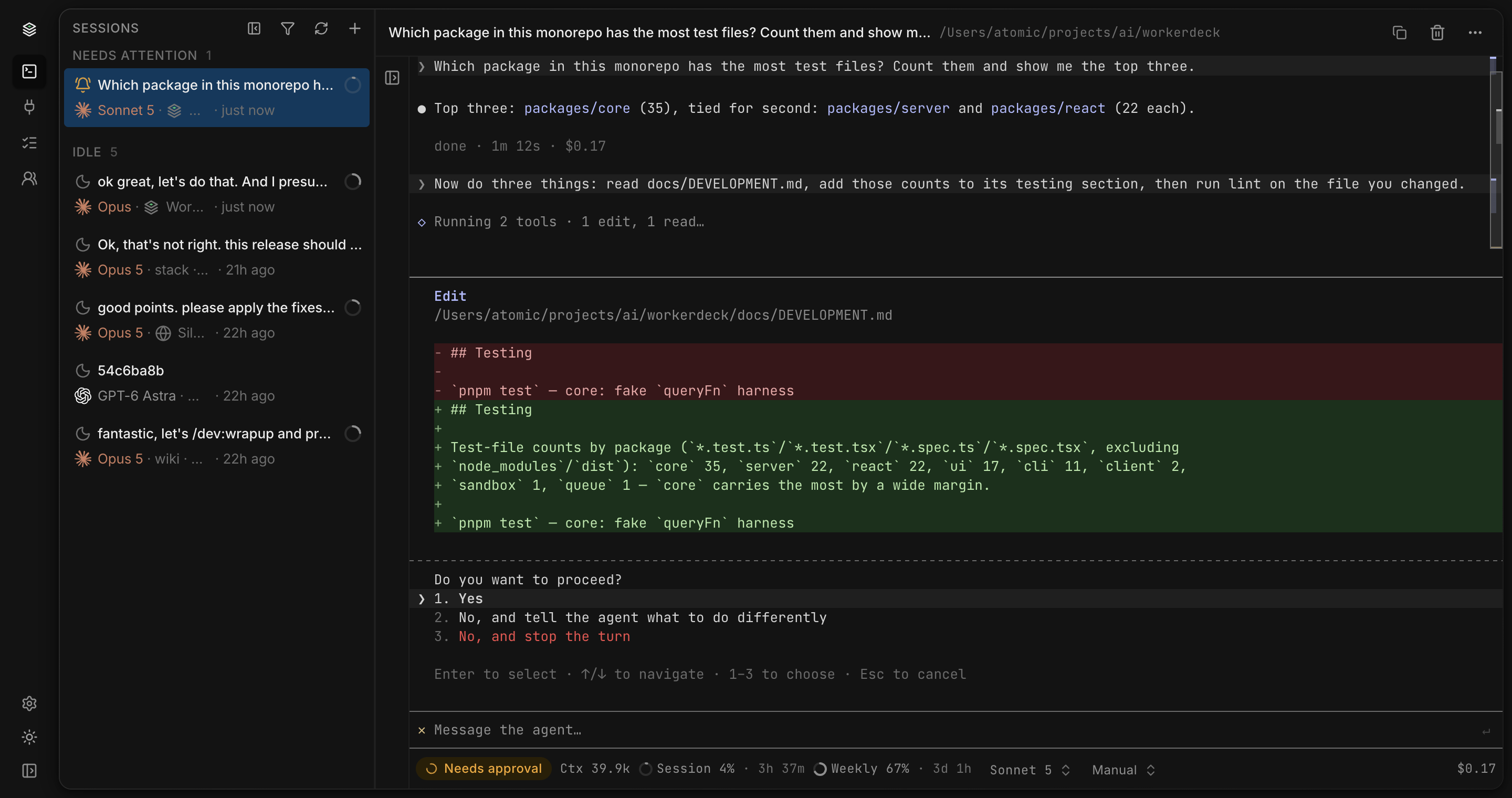The width and height of the screenshot is (1512, 798).
Task: Click 'done · 1m 12s · $0.17' summary
Action: pos(519,146)
